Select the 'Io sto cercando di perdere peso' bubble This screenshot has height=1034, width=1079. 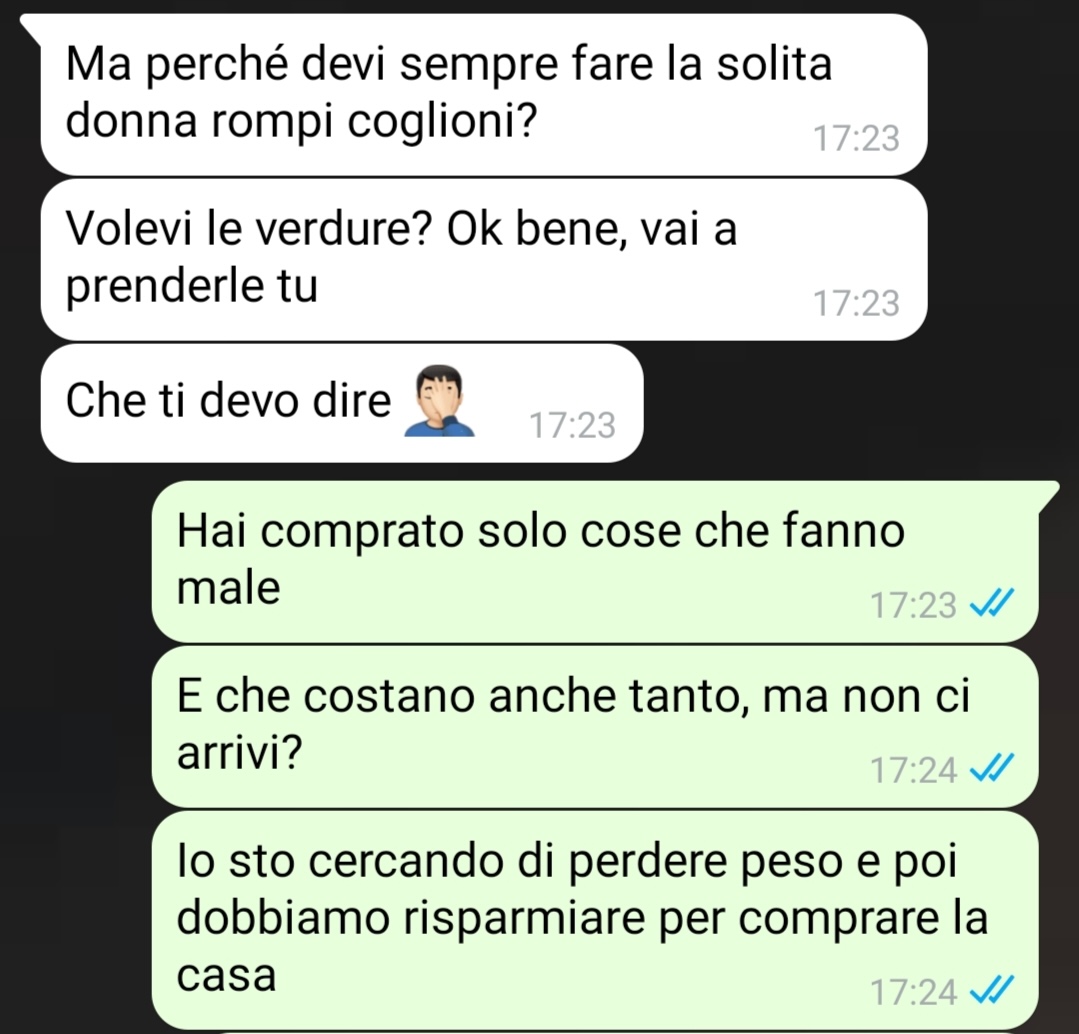tap(595, 920)
